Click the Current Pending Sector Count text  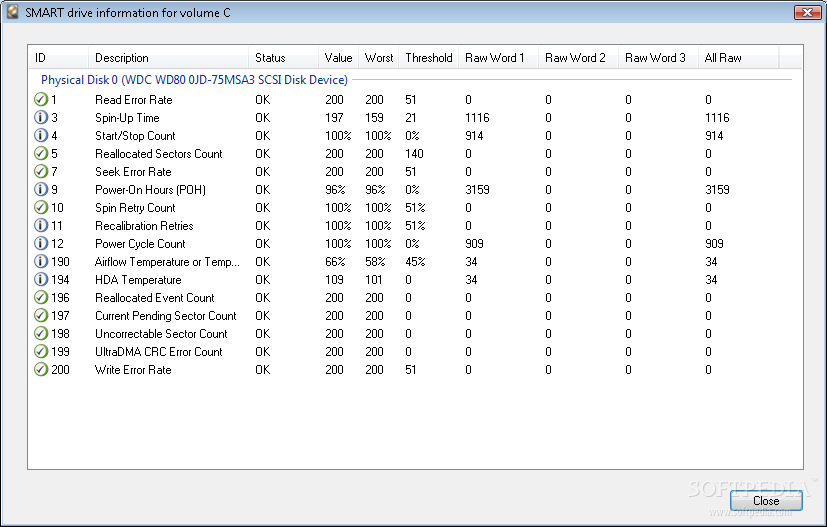[166, 315]
